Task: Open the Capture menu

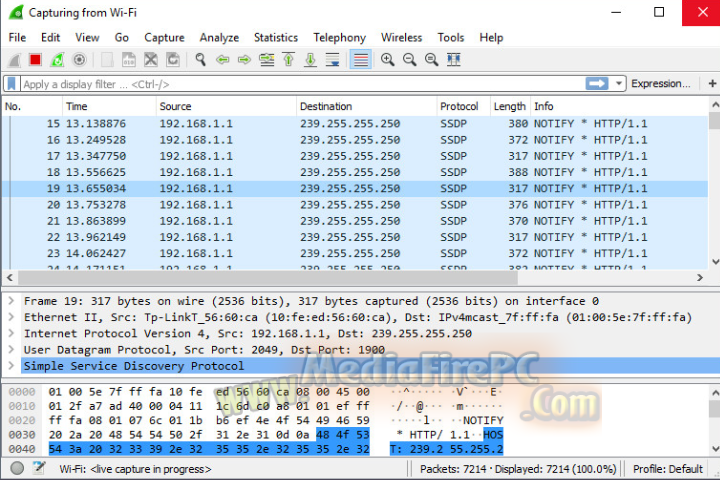Action: (x=164, y=38)
